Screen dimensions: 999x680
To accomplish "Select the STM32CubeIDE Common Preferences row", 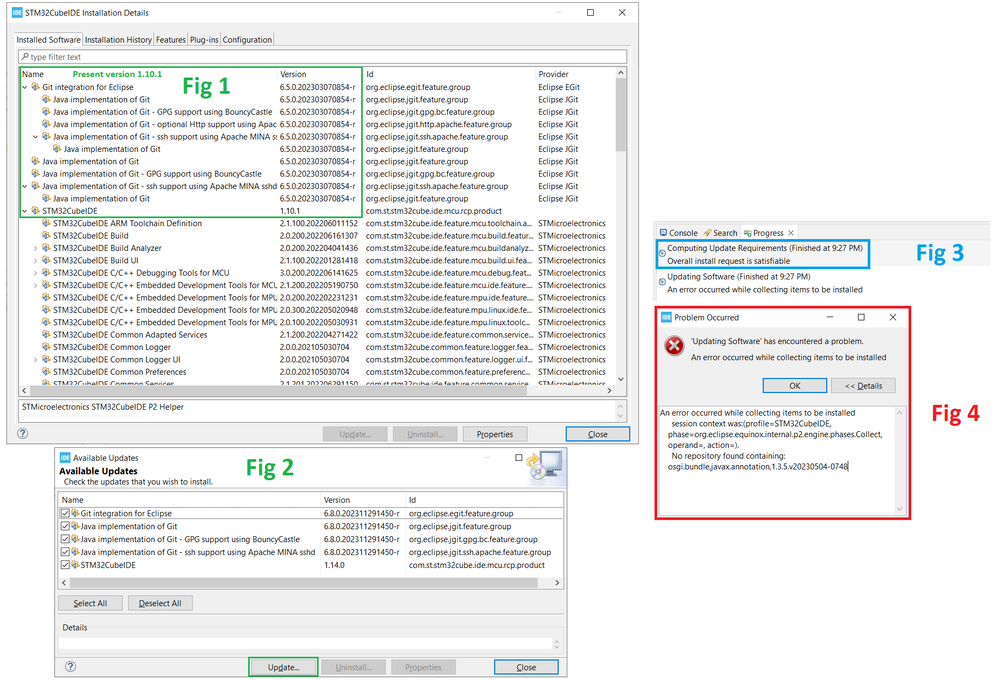I will (x=318, y=372).
